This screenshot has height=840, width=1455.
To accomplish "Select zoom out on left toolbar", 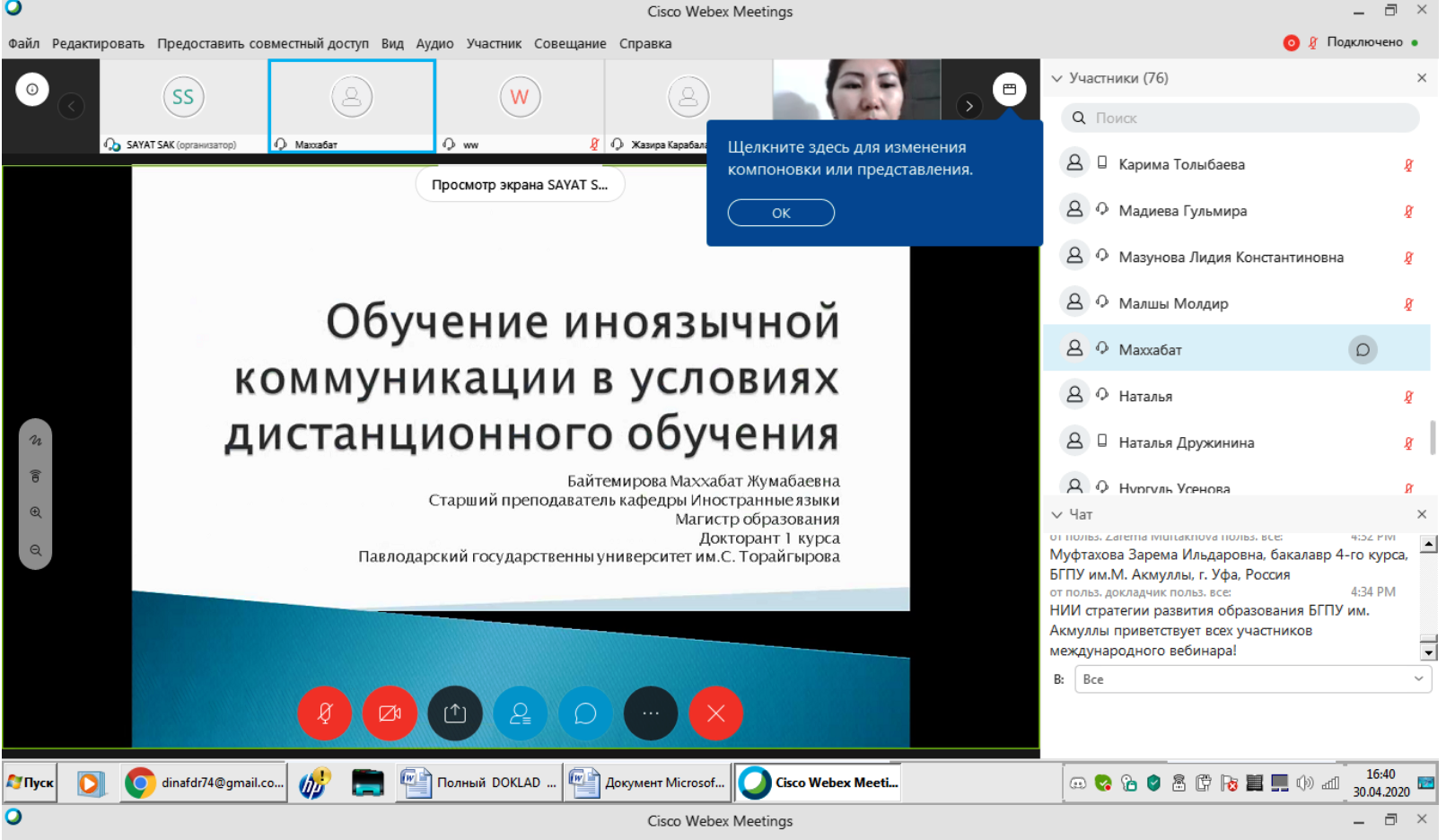I will coord(36,550).
